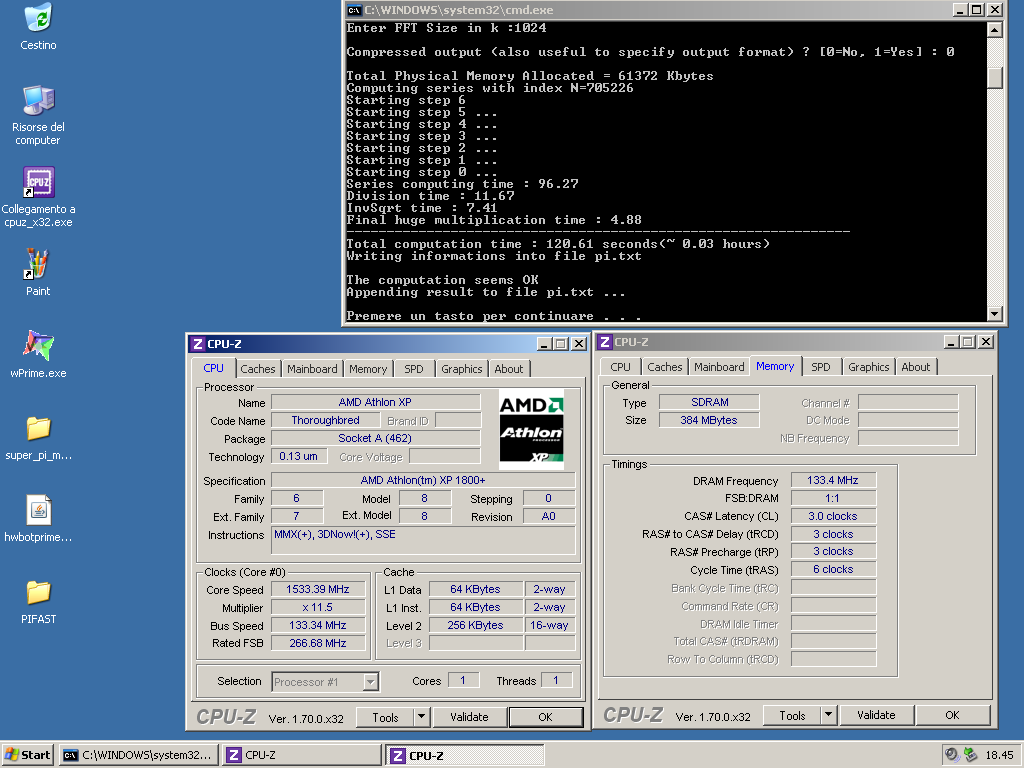Image resolution: width=1024 pixels, height=768 pixels.
Task: Click the DRAM Frequency 133.4 MHz value
Action: [x=833, y=480]
